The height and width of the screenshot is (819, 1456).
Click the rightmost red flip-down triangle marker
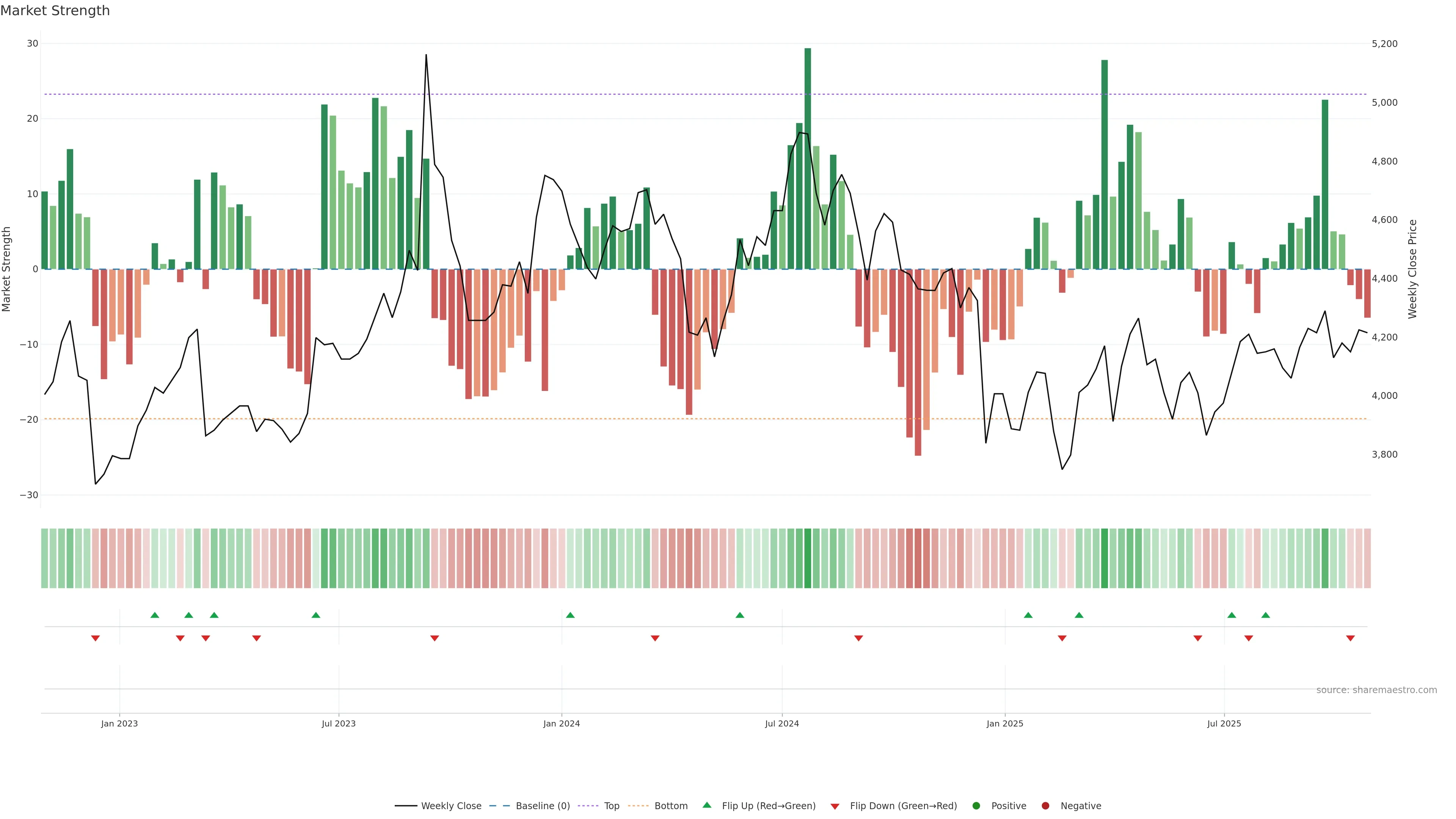coord(1350,638)
